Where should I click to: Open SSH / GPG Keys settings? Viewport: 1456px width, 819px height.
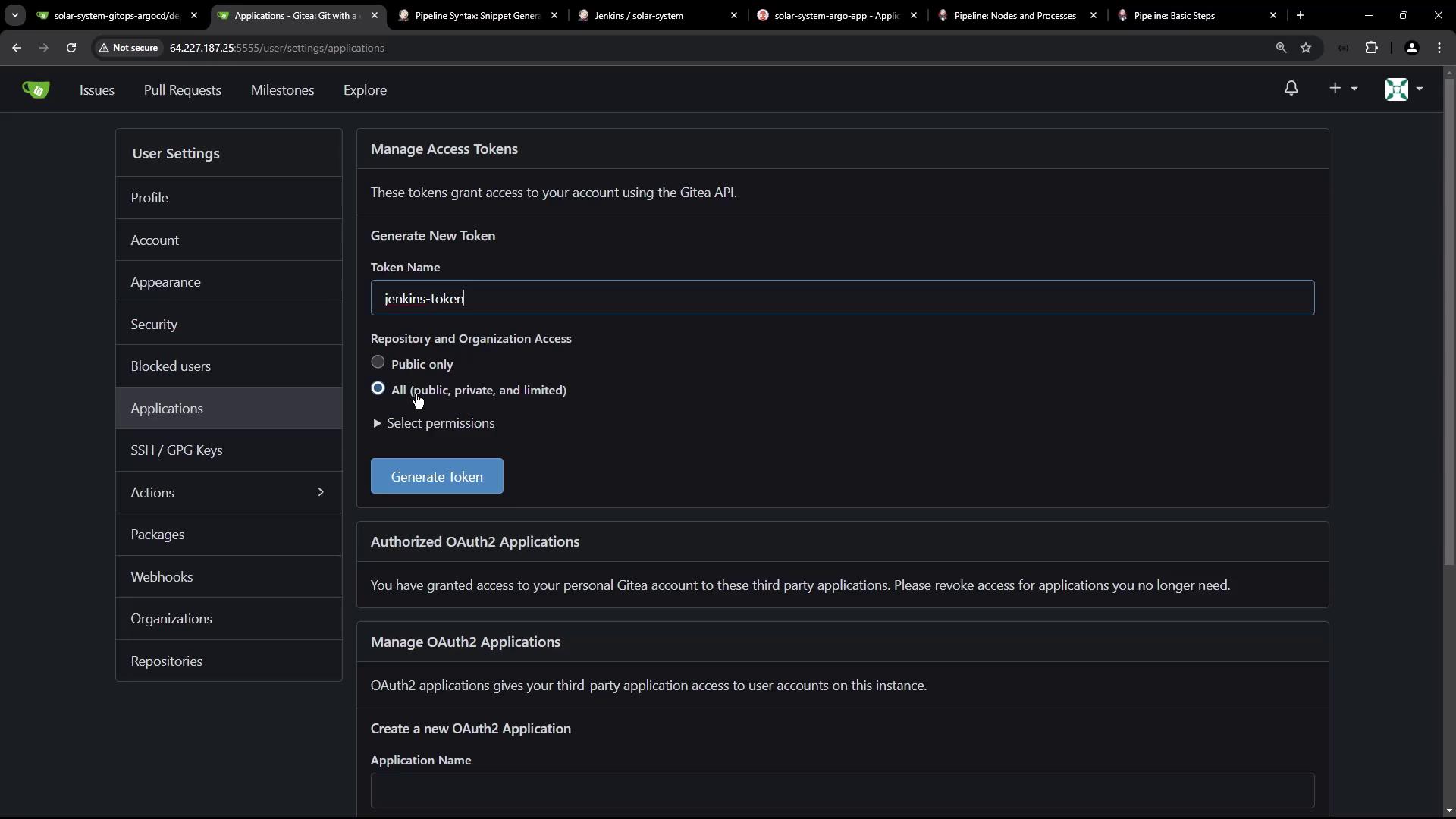coord(177,450)
